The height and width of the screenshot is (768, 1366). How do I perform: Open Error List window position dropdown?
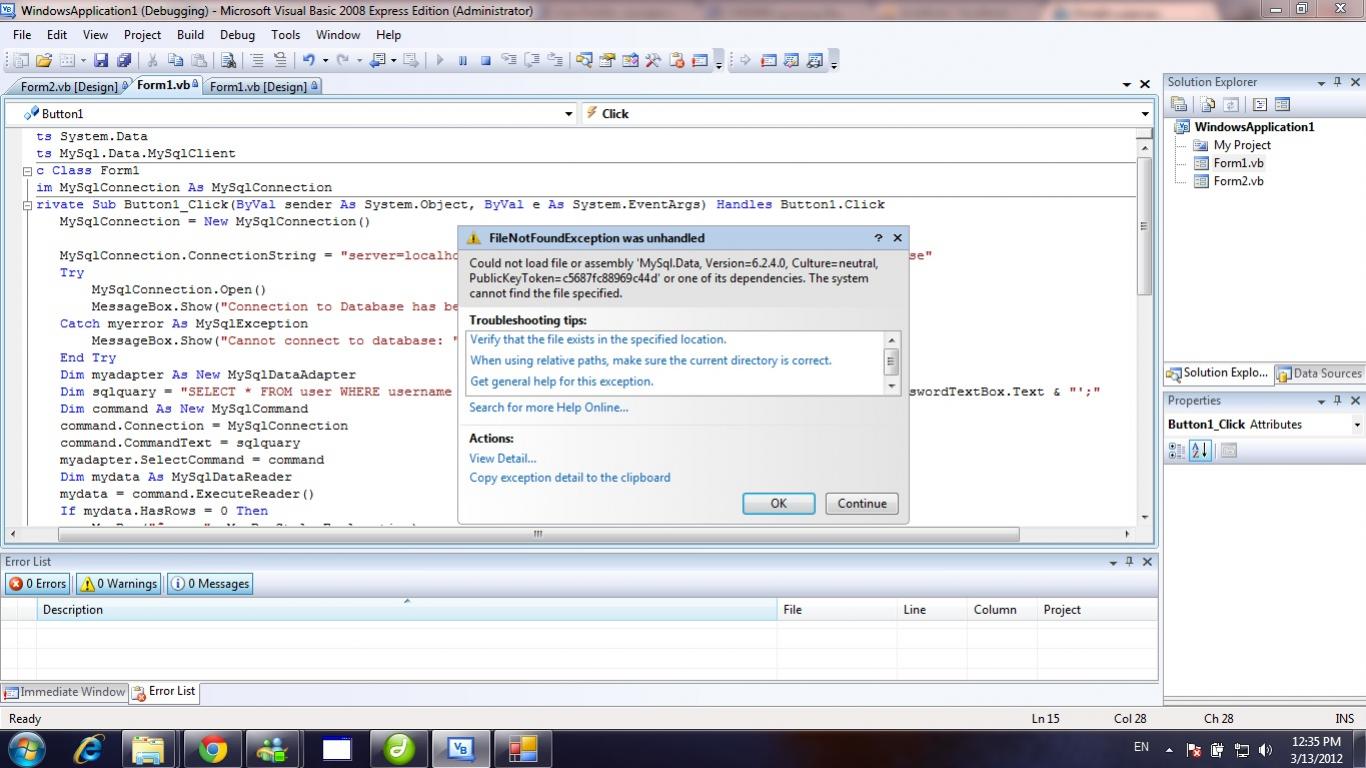tap(1113, 562)
